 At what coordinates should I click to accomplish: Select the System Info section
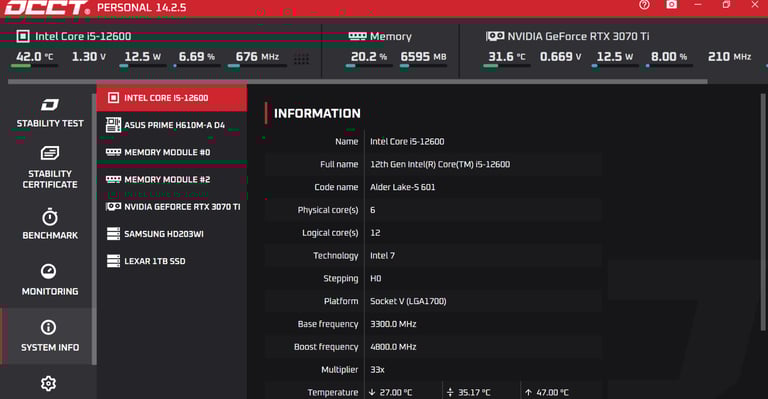pyautogui.click(x=49, y=336)
